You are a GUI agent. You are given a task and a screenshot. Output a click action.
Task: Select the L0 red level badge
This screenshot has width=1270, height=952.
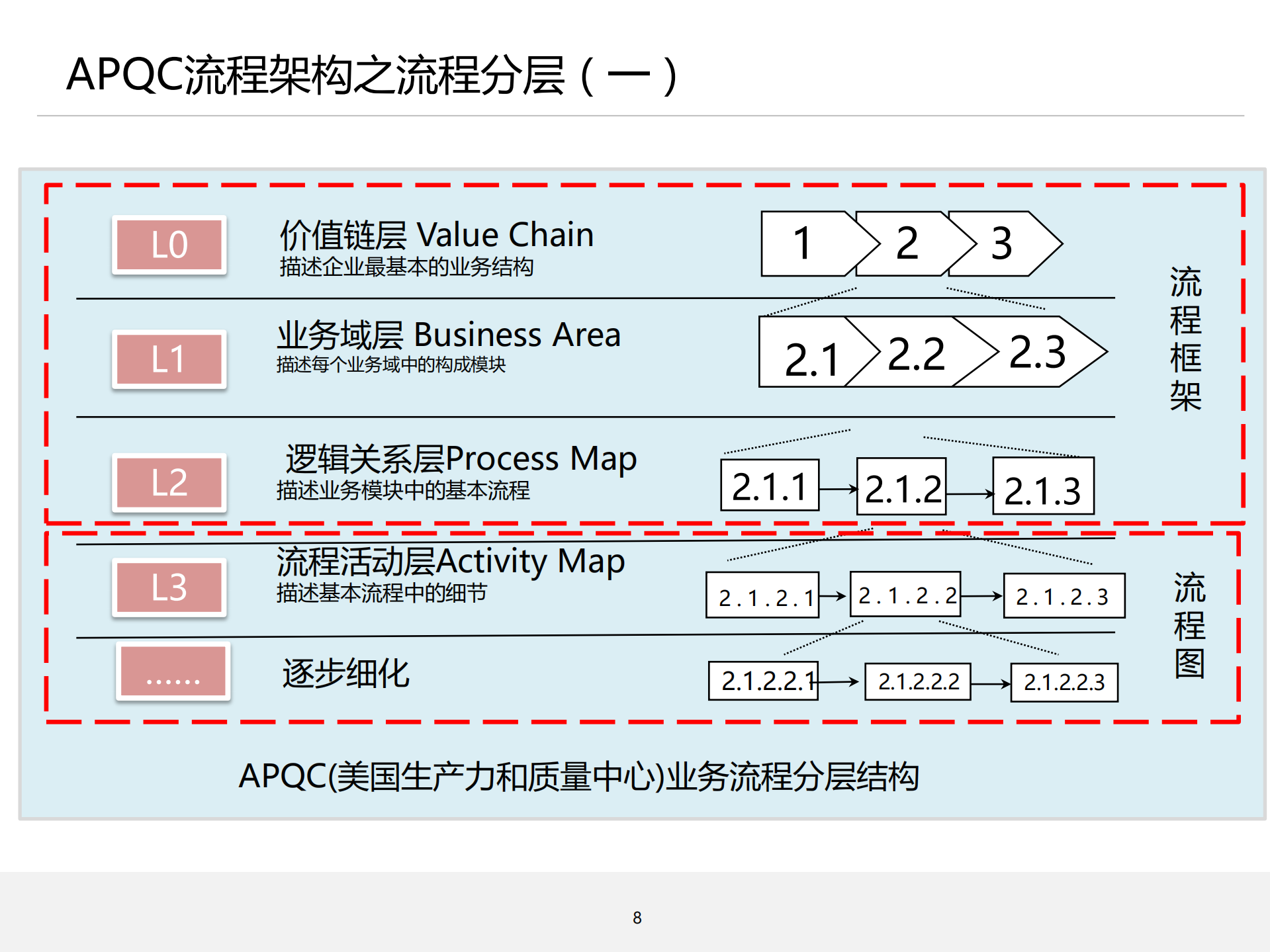coord(168,245)
